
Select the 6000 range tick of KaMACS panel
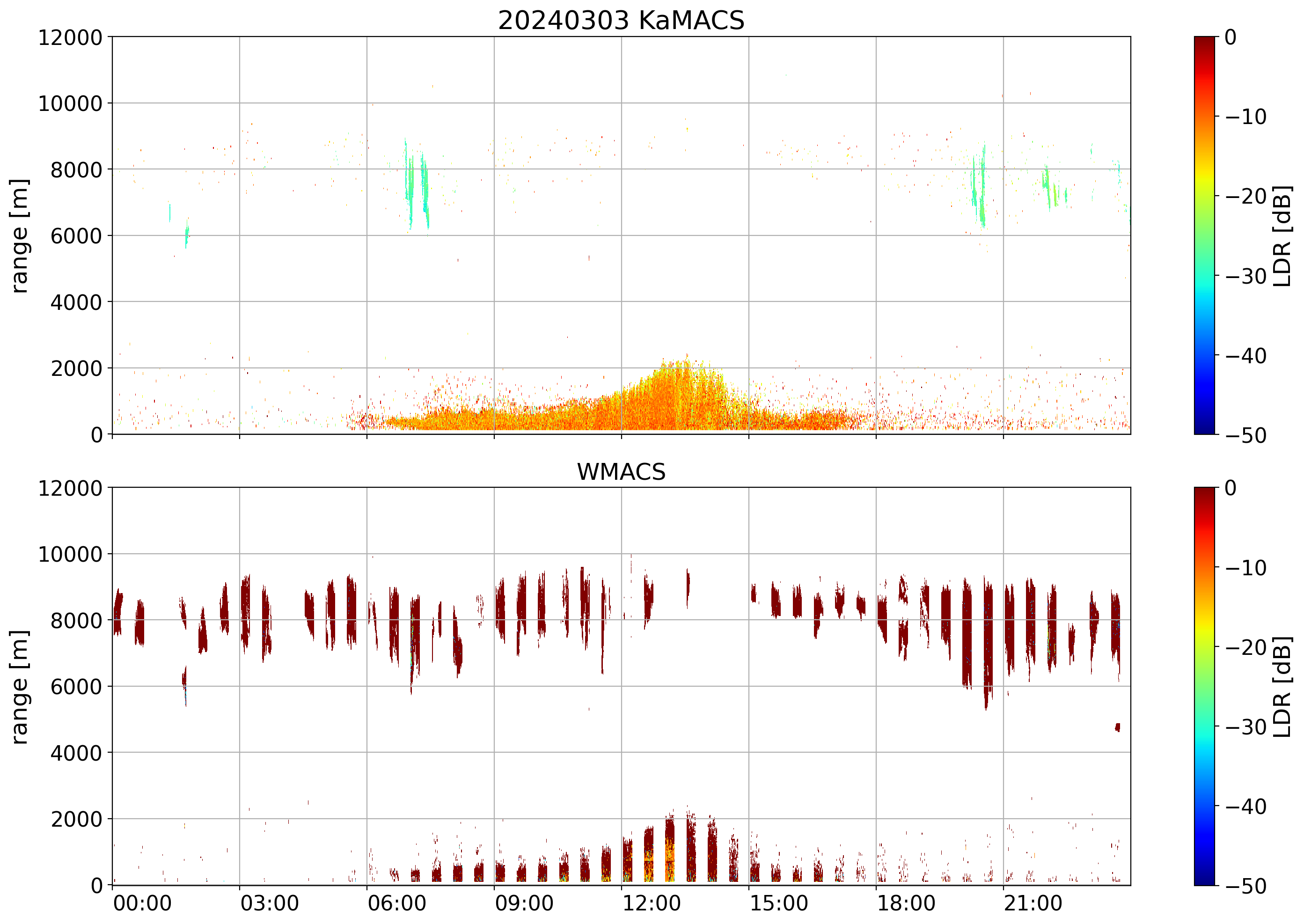pos(77,236)
